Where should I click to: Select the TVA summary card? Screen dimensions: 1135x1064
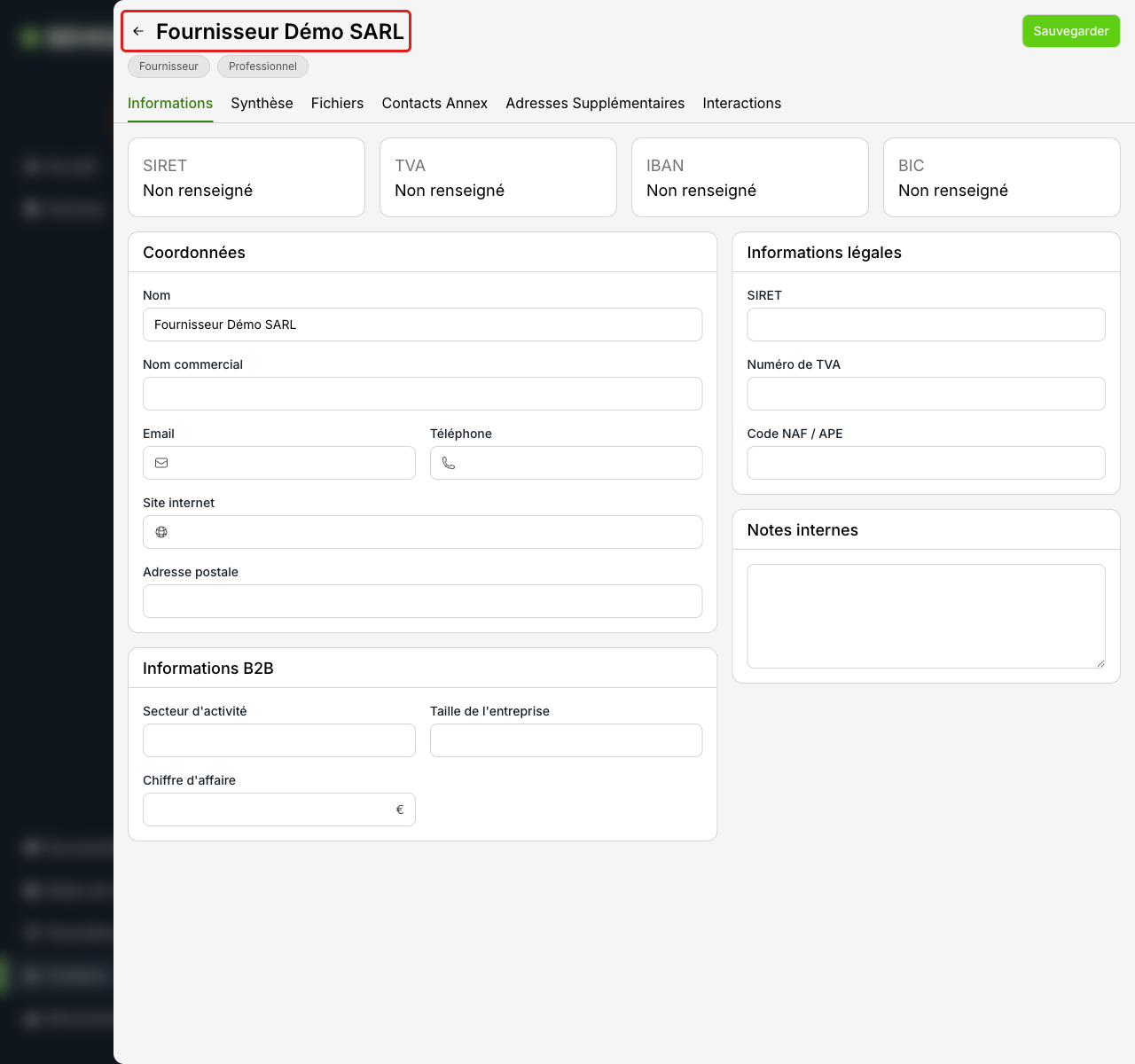click(498, 177)
